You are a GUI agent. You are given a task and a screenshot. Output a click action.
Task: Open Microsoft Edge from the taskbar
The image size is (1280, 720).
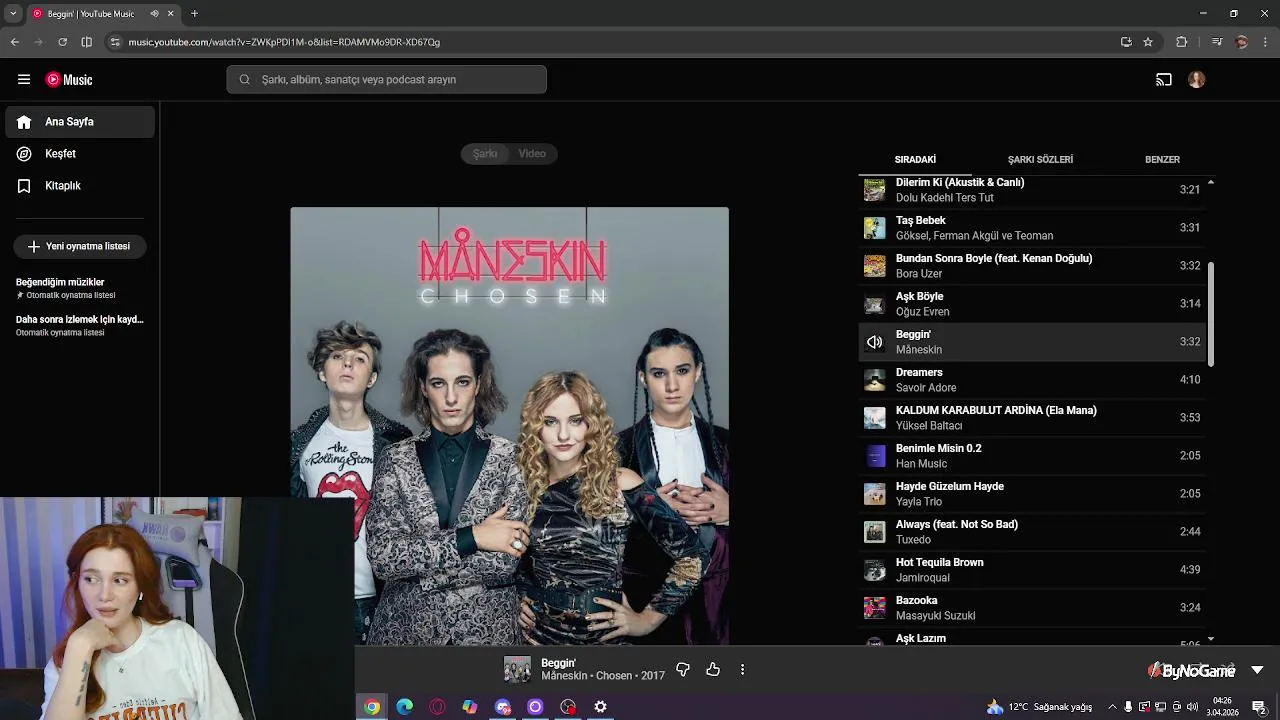(404, 707)
